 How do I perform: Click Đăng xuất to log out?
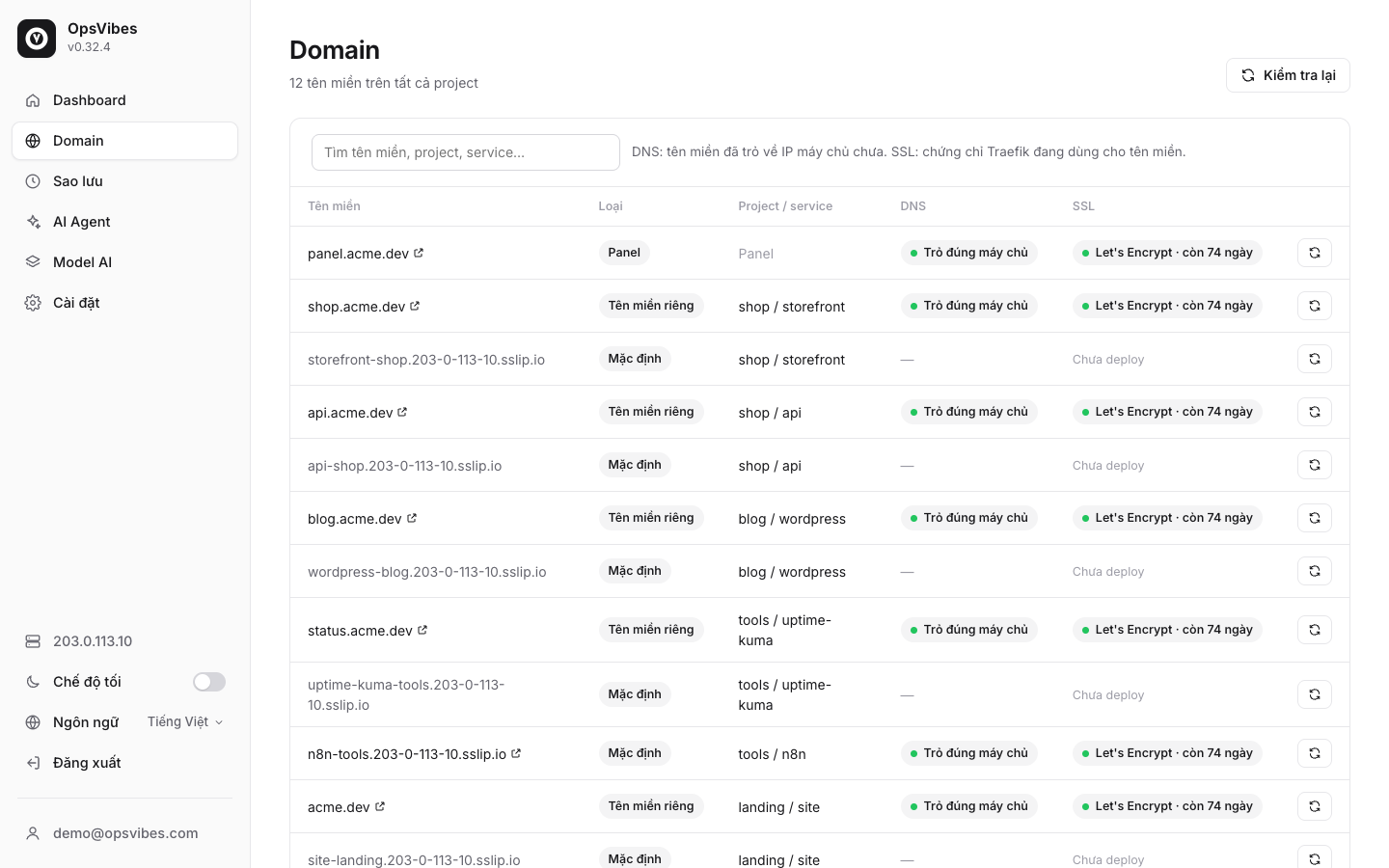[x=124, y=763]
